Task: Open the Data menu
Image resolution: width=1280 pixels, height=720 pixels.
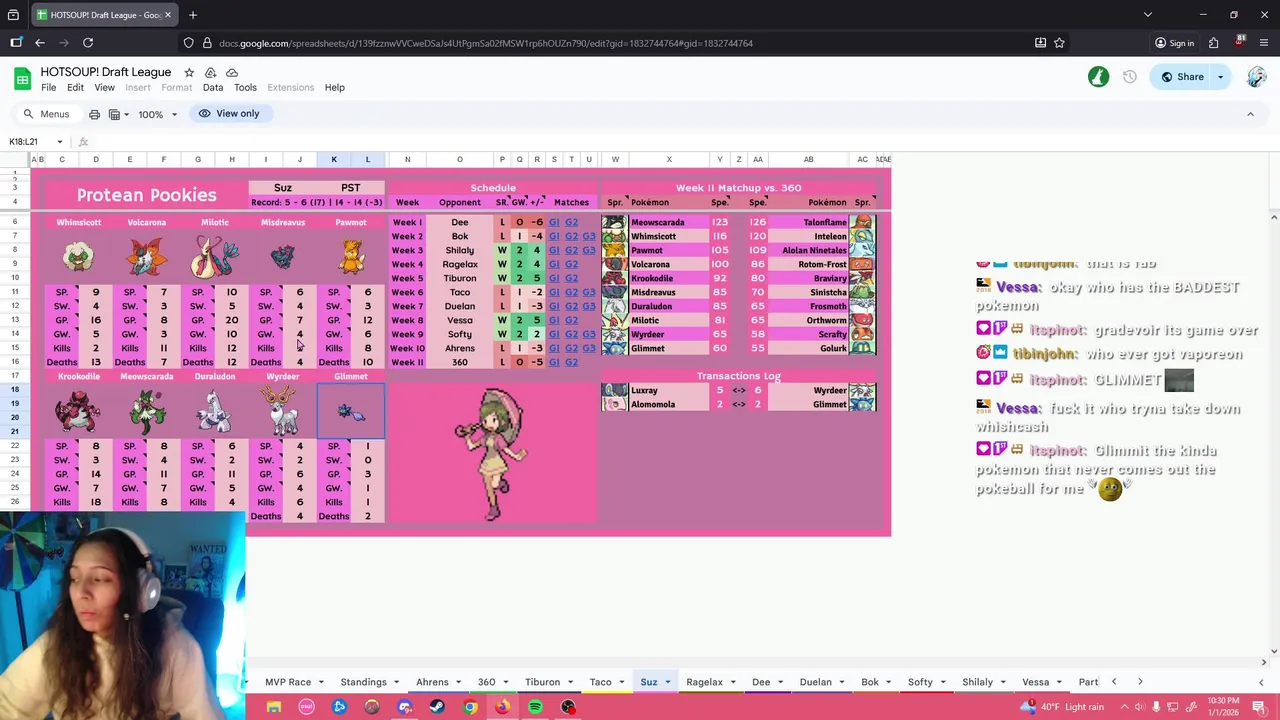Action: (213, 88)
